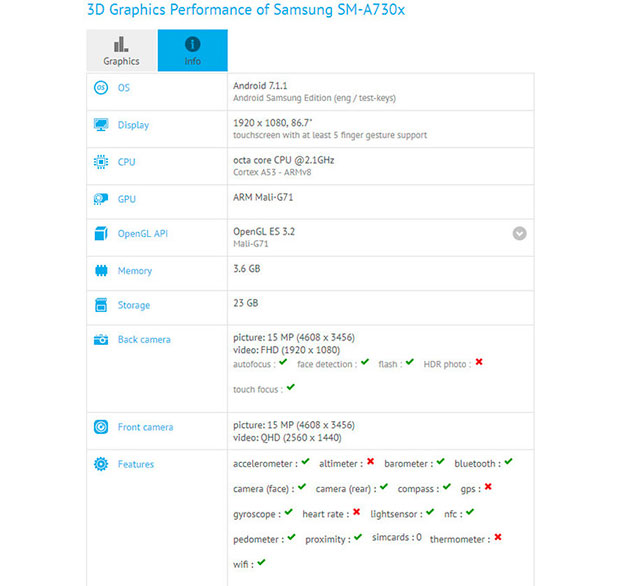The width and height of the screenshot is (620, 586).
Task: Click the heart rate red cross
Action: point(356,512)
